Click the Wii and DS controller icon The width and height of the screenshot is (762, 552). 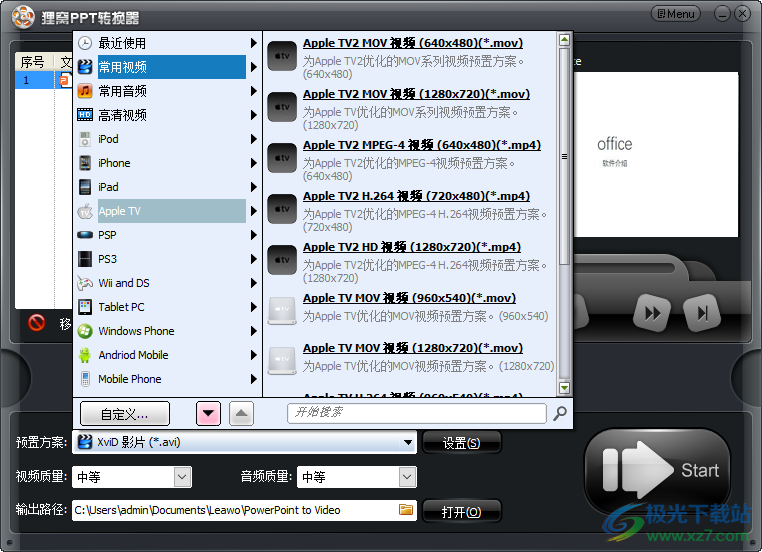[x=85, y=283]
